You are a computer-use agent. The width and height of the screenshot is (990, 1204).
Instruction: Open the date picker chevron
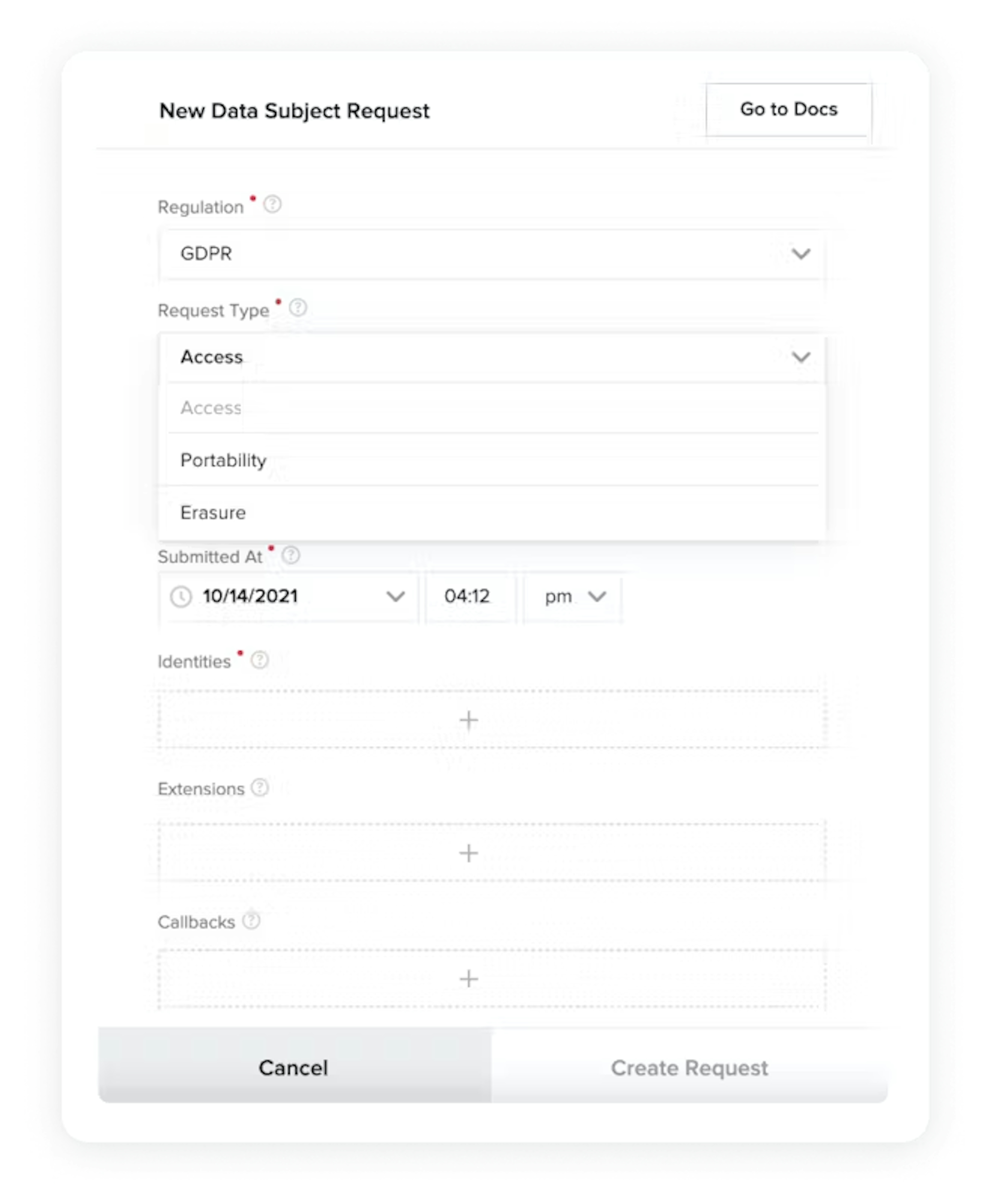[x=396, y=596]
